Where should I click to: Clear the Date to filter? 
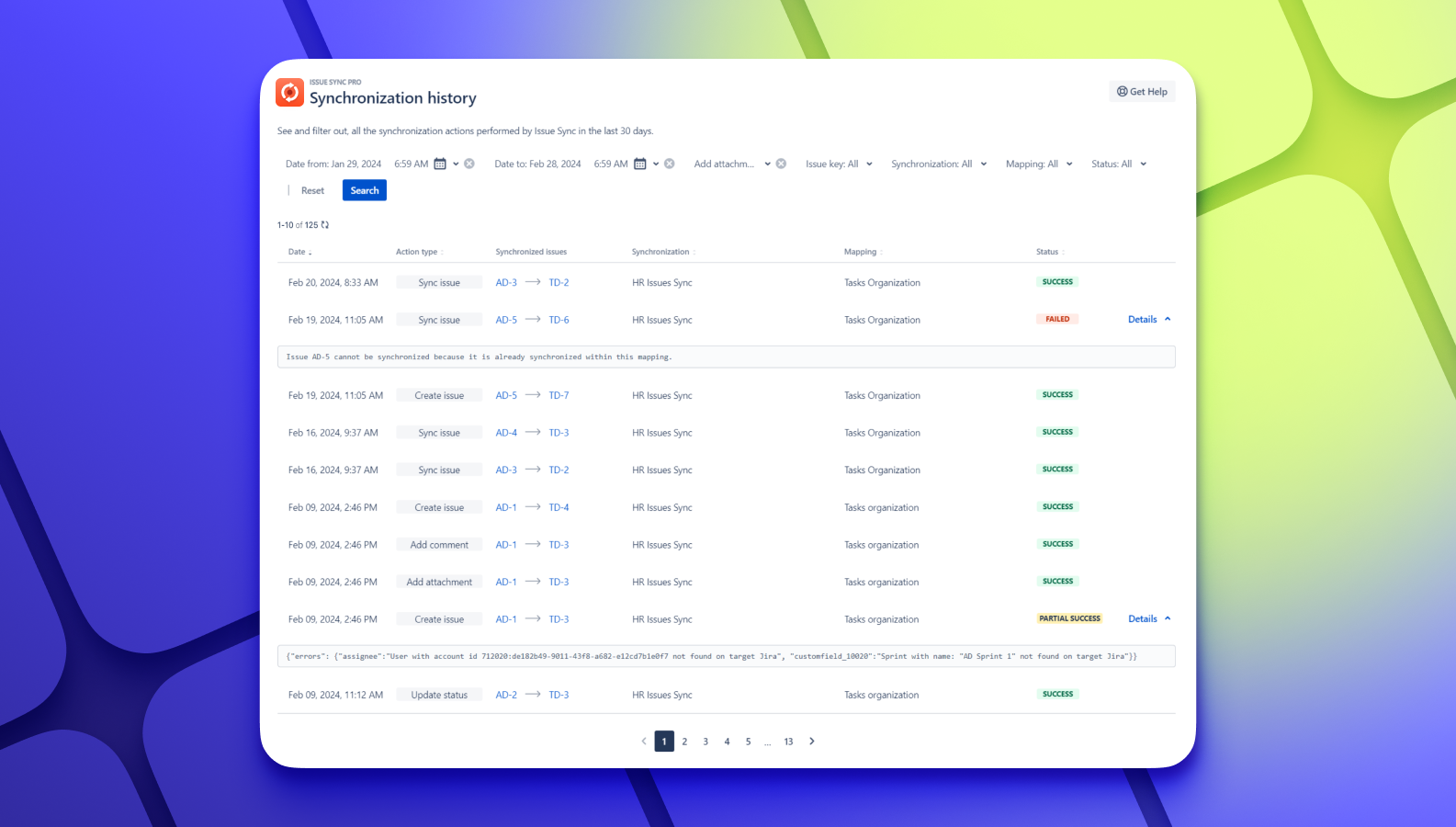(670, 164)
